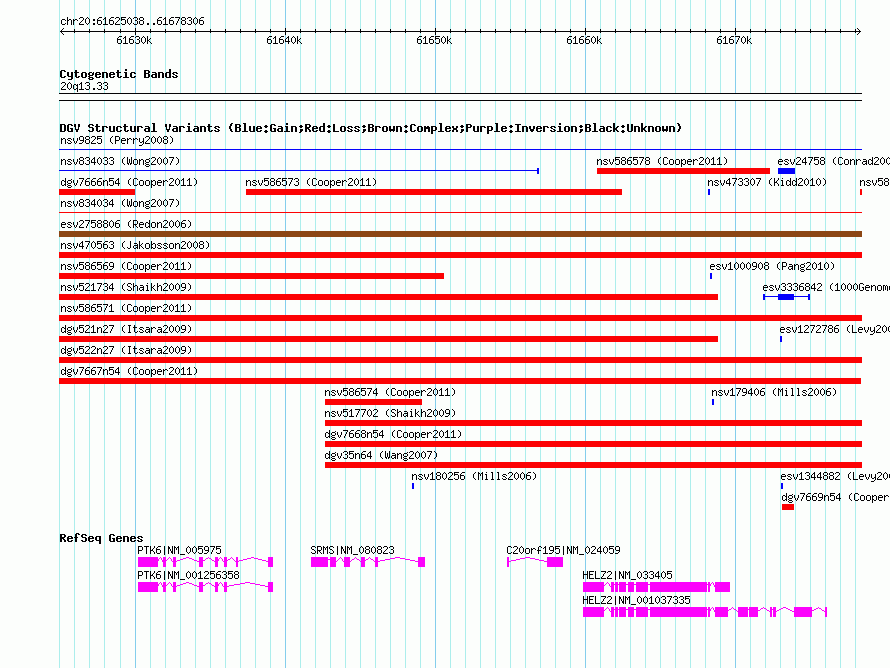Click the Cytogenetic Bands track heading
The width and height of the screenshot is (890, 668).
tap(119, 74)
